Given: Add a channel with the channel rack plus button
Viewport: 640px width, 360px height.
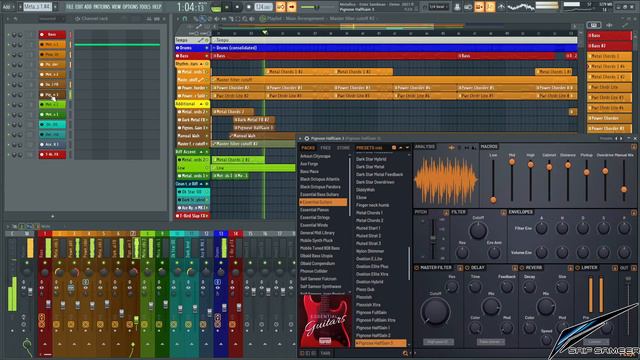Looking at the screenshot, I should click(52, 216).
